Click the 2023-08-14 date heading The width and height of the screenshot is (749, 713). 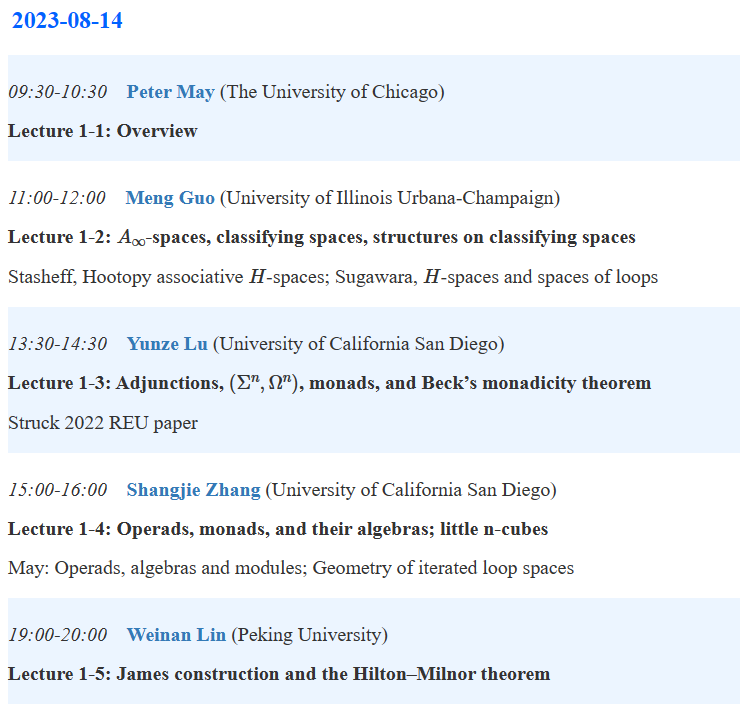(67, 21)
